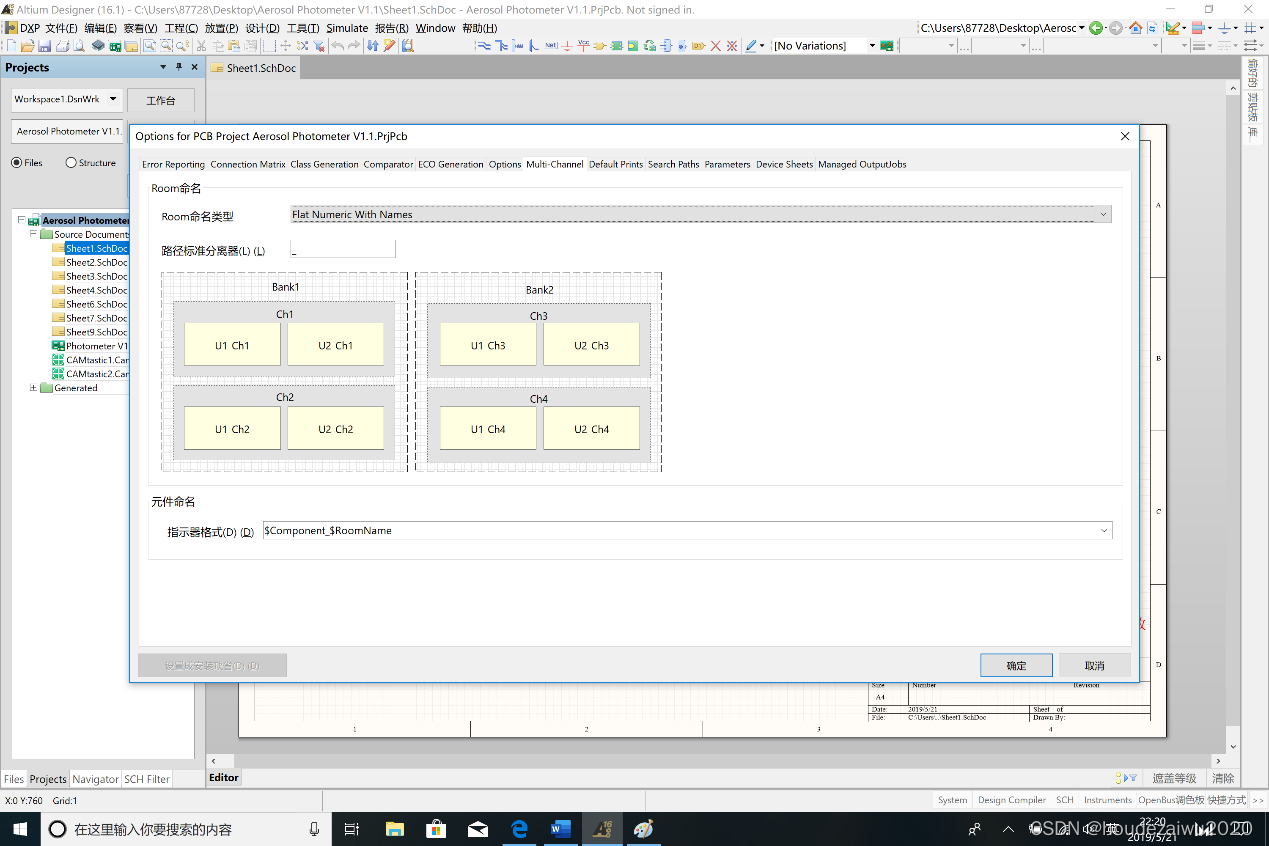Click the clear filter funnel icon
The height and width of the screenshot is (846, 1269).
point(319,46)
